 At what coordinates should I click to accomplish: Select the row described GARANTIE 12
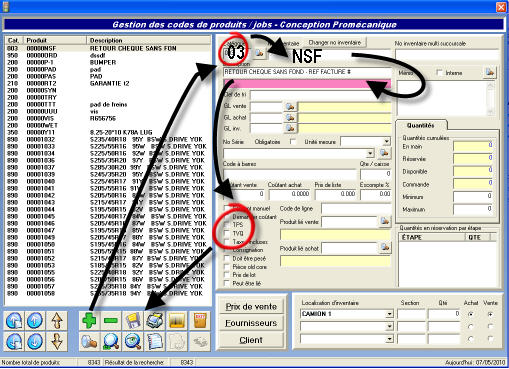[108, 83]
